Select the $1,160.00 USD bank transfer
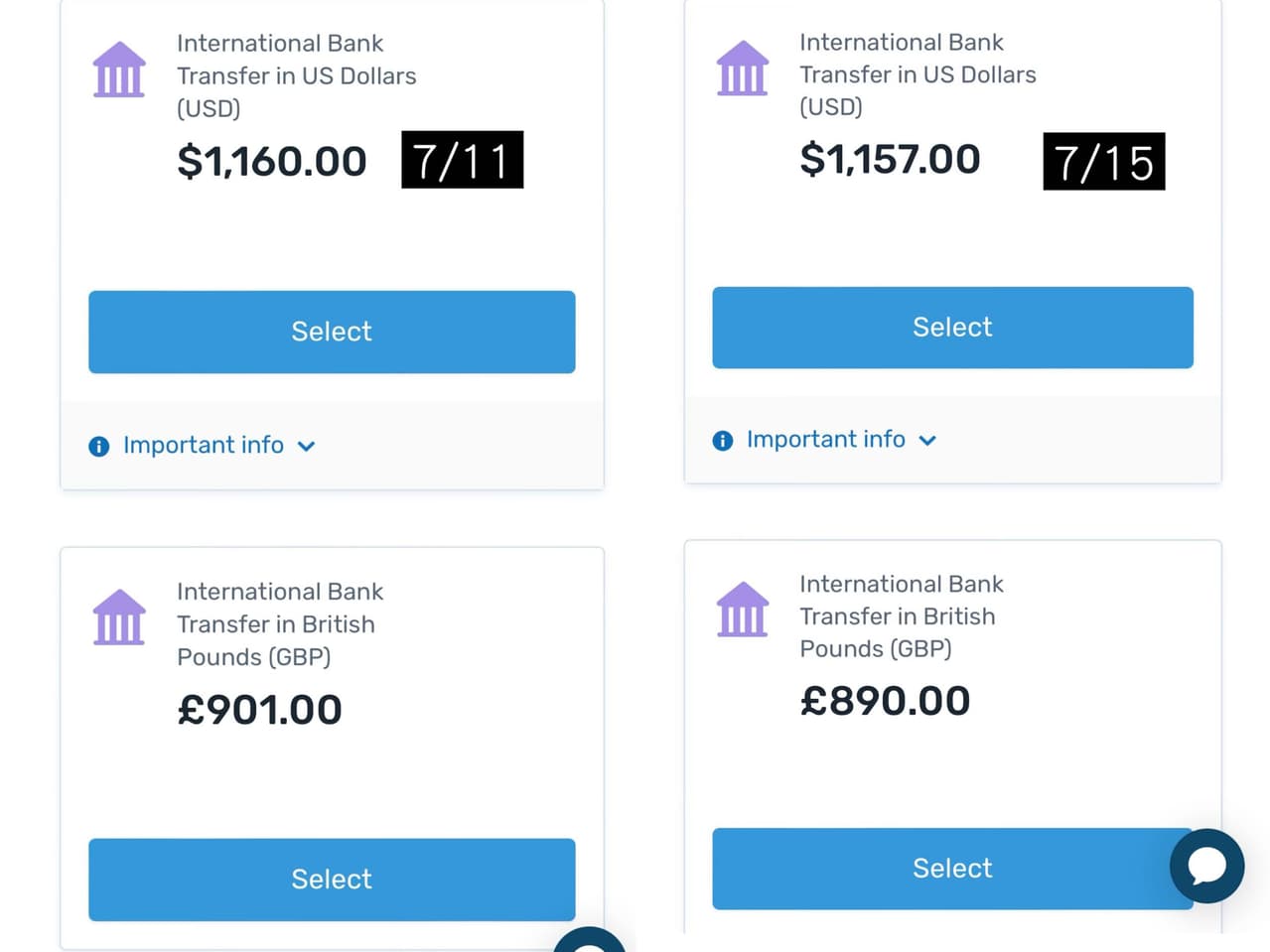 tap(332, 332)
